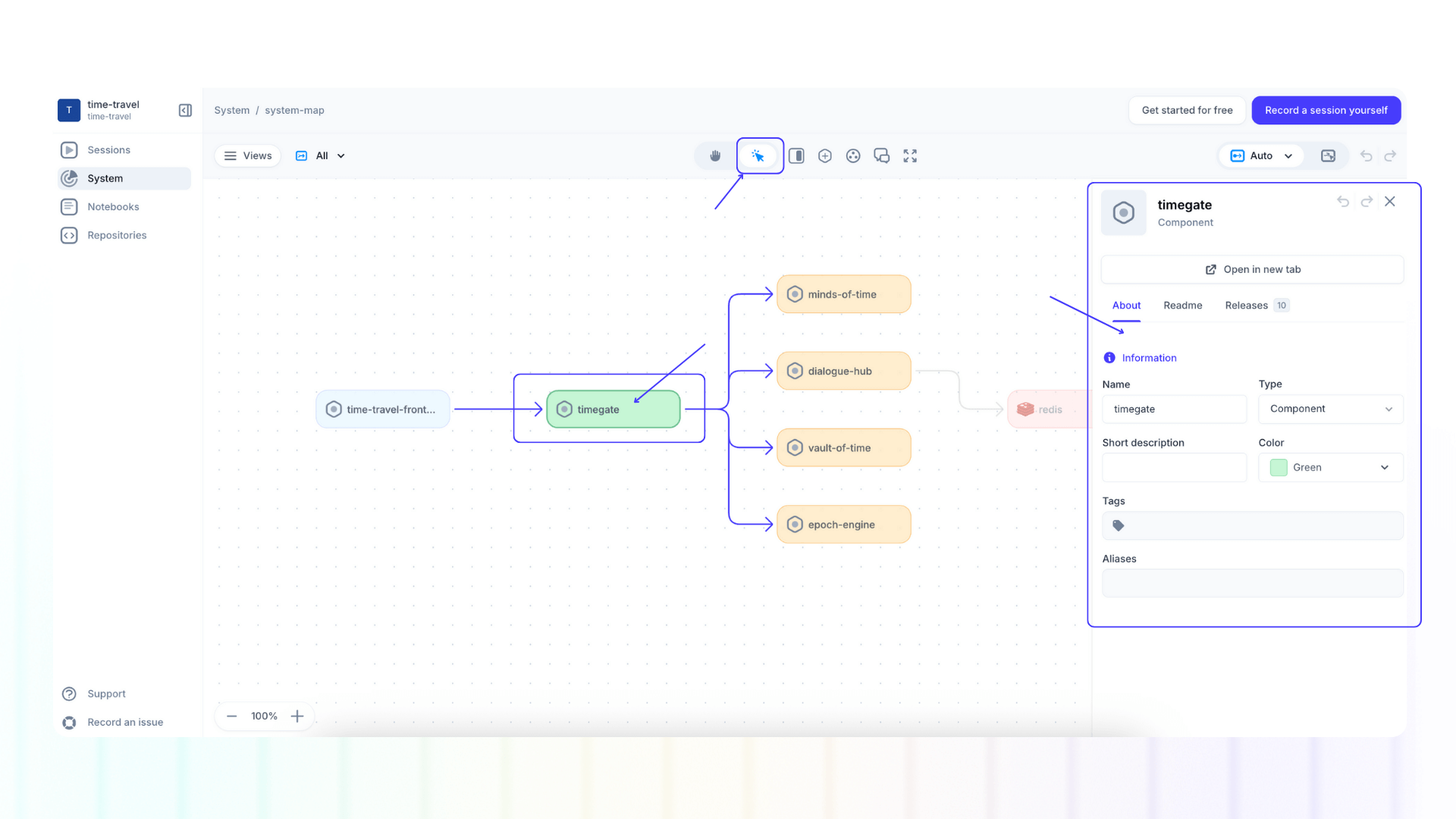
Task: Click Record a session yourself
Action: pos(1326,110)
